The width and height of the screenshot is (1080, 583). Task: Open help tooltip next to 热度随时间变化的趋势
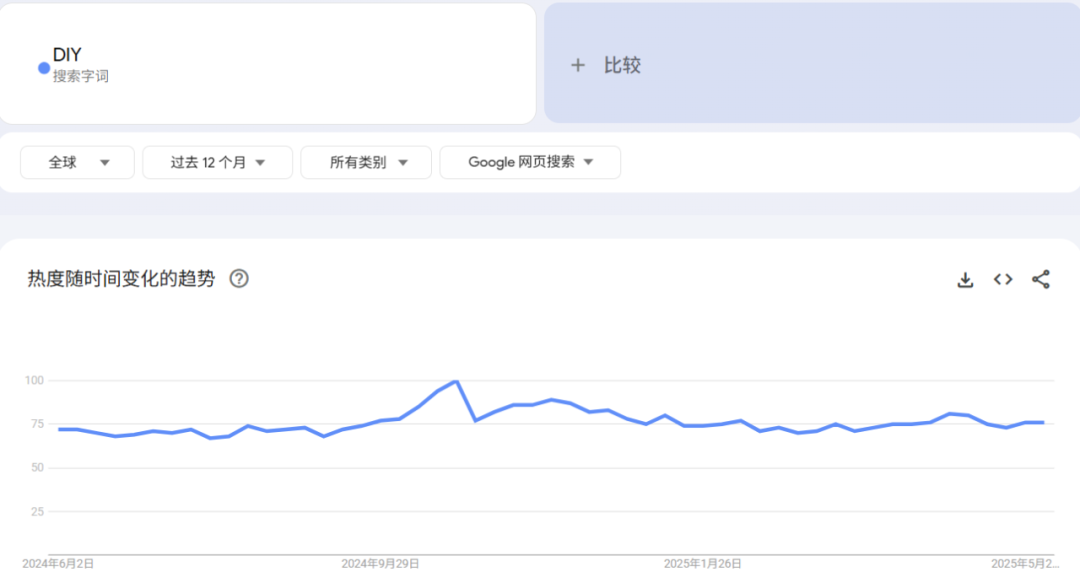(x=239, y=278)
